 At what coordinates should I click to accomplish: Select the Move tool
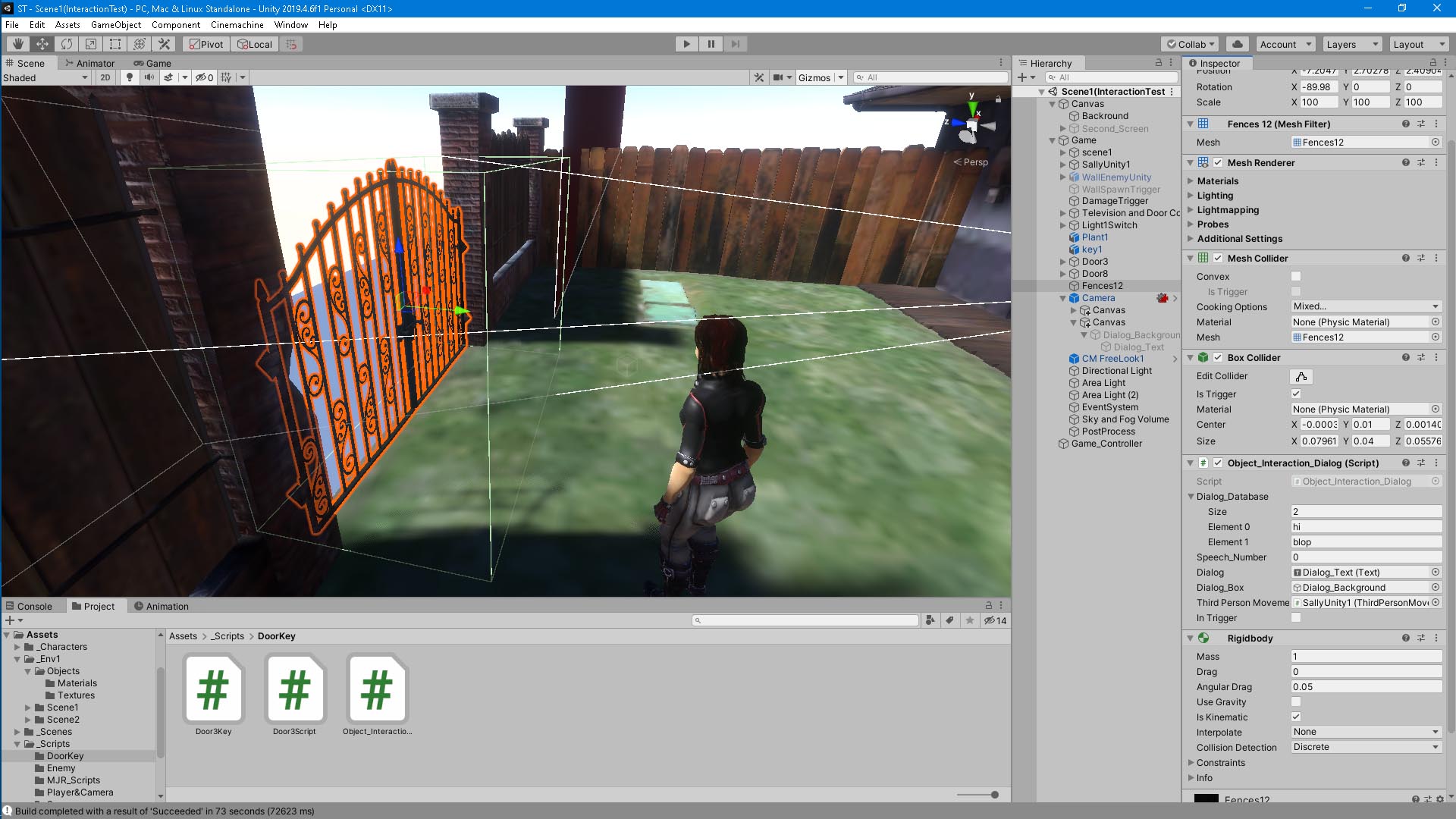[x=42, y=44]
